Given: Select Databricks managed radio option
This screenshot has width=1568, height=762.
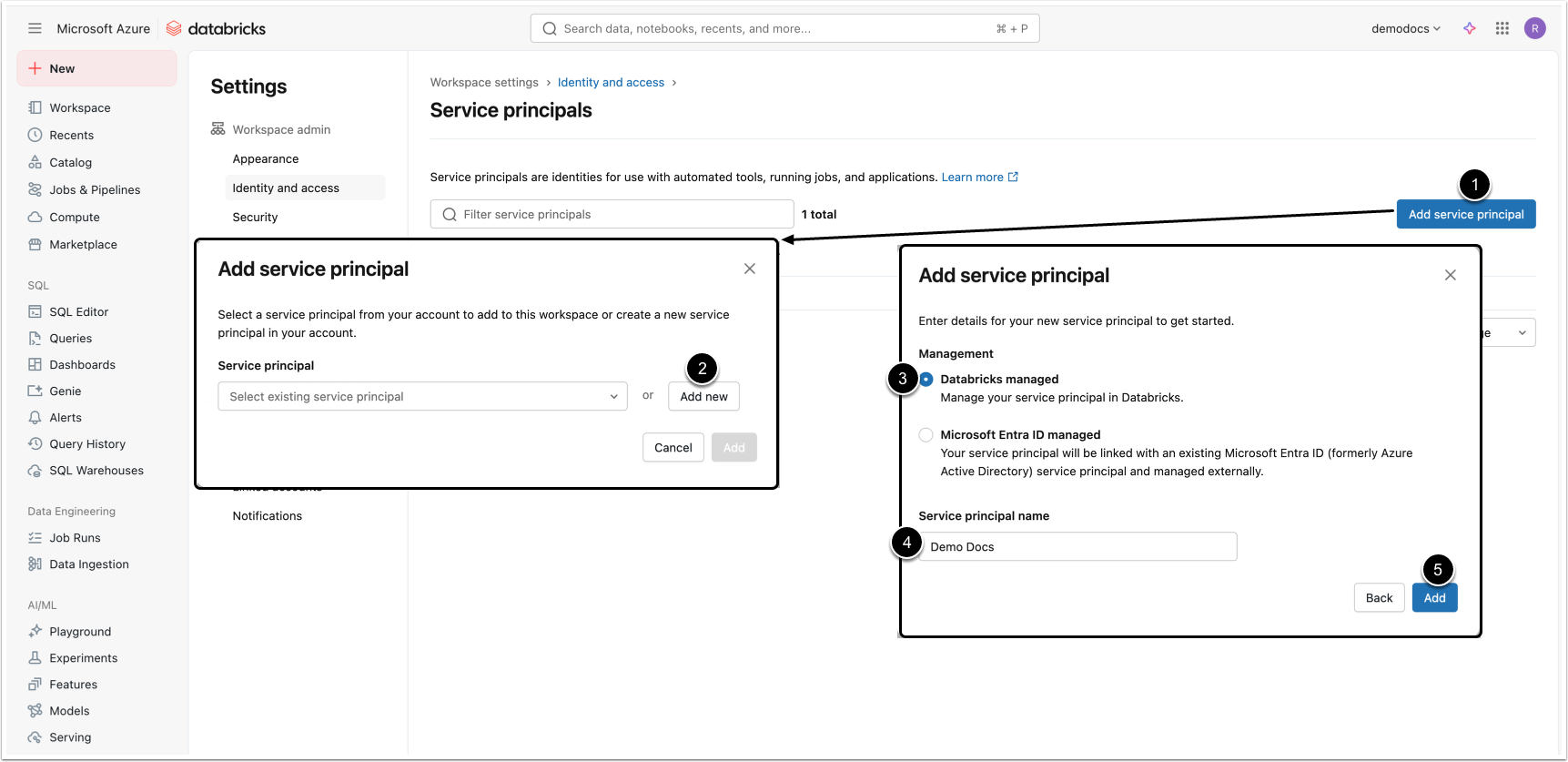Looking at the screenshot, I should [x=926, y=380].
